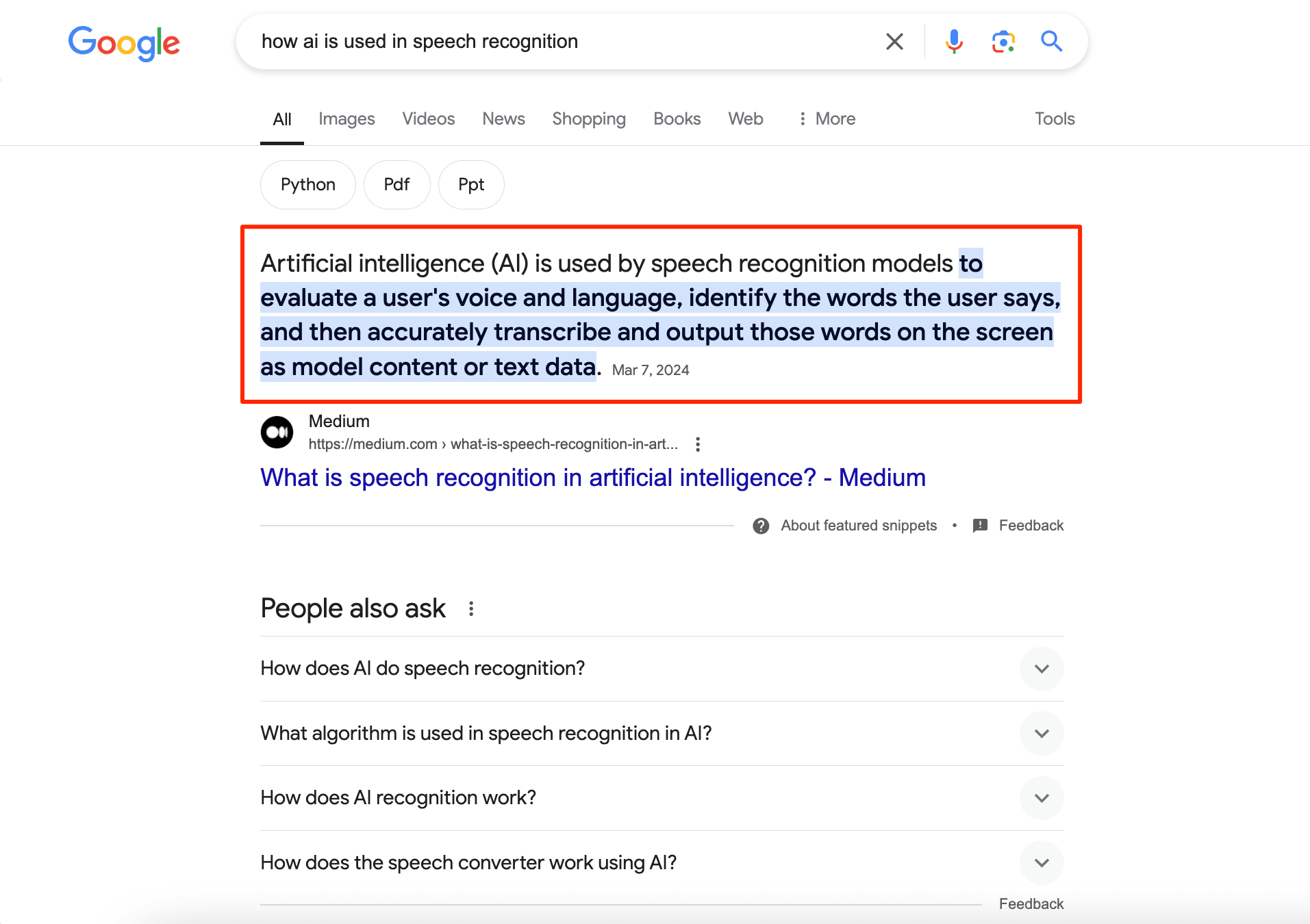Clear the search query with the X
The height and width of the screenshot is (924, 1310).
coord(894,41)
